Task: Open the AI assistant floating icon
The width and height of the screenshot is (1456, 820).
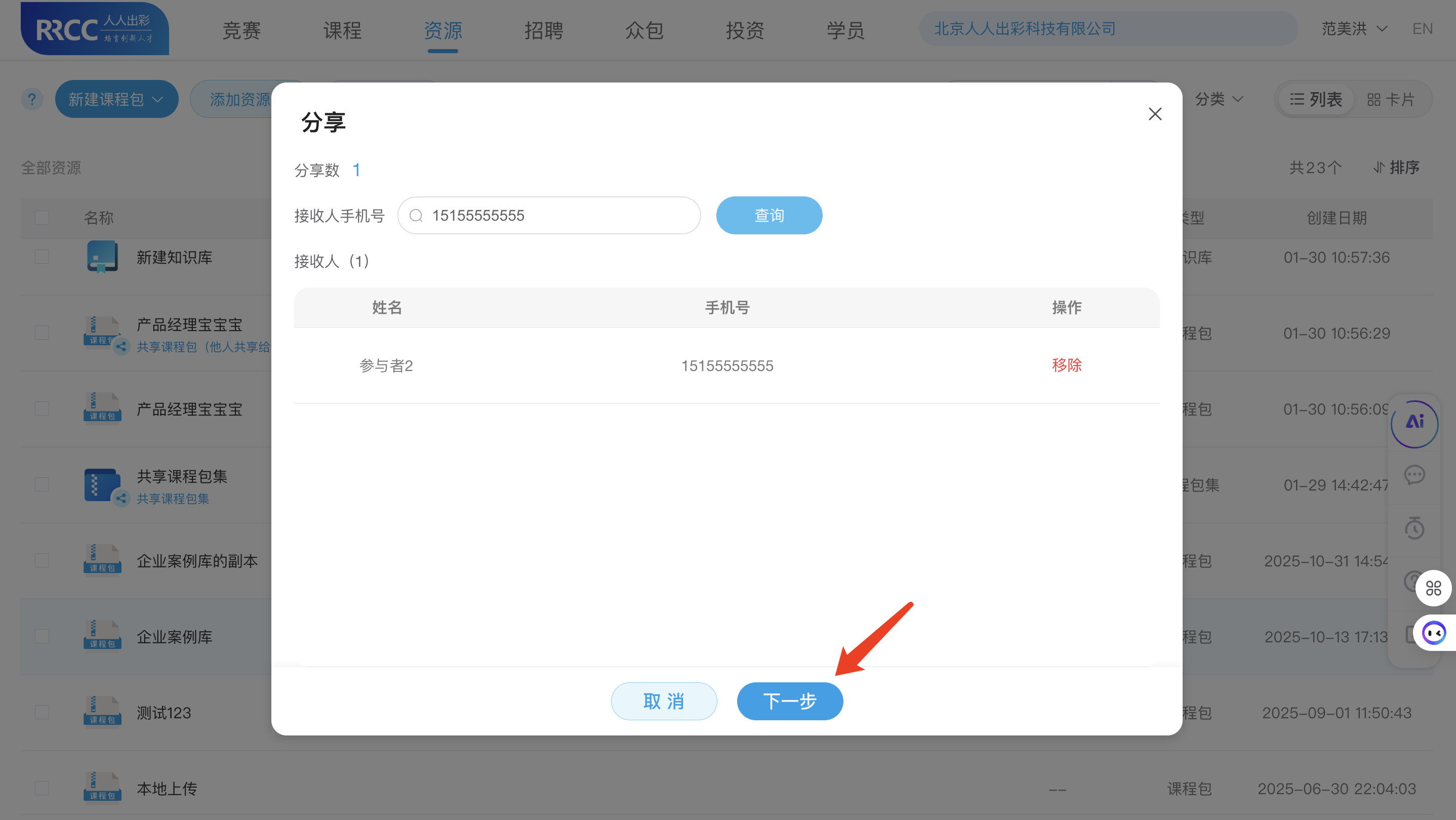Action: pyautogui.click(x=1415, y=423)
